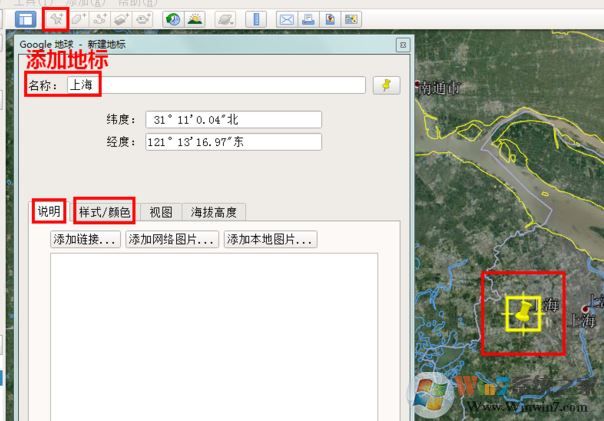Click the 经度 longitude input field
Screen dimensions: 604x421
233,142
